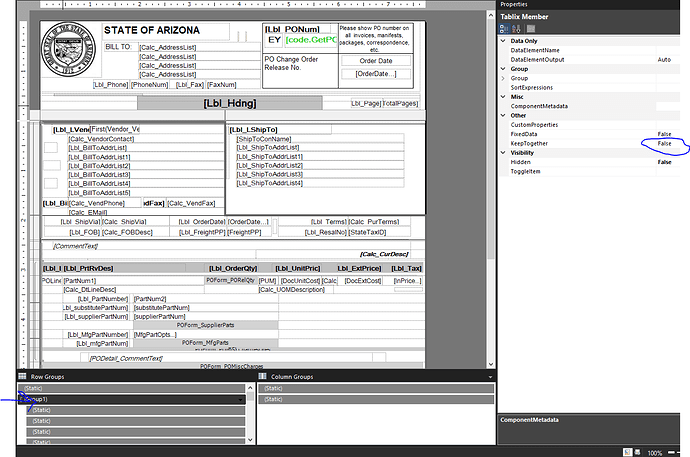Click the Order Date textbox
The width and height of the screenshot is (690, 457).
tap(367, 61)
